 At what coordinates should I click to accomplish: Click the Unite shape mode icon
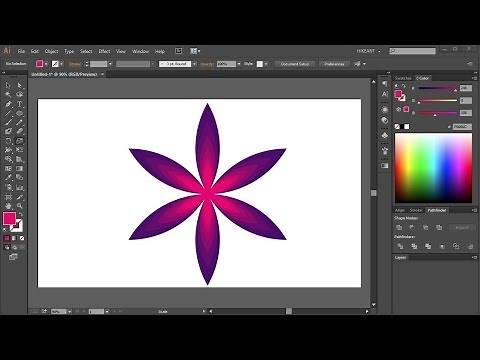coord(399,228)
